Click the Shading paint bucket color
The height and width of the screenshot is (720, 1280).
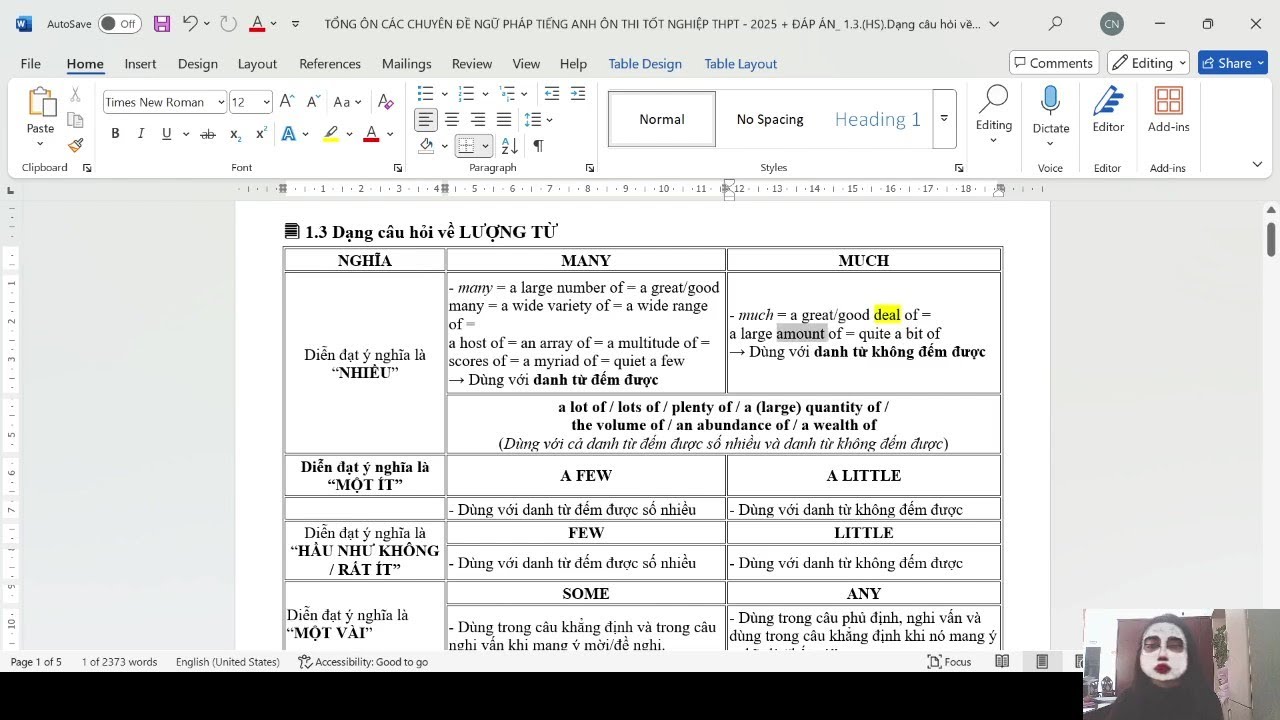pos(426,146)
